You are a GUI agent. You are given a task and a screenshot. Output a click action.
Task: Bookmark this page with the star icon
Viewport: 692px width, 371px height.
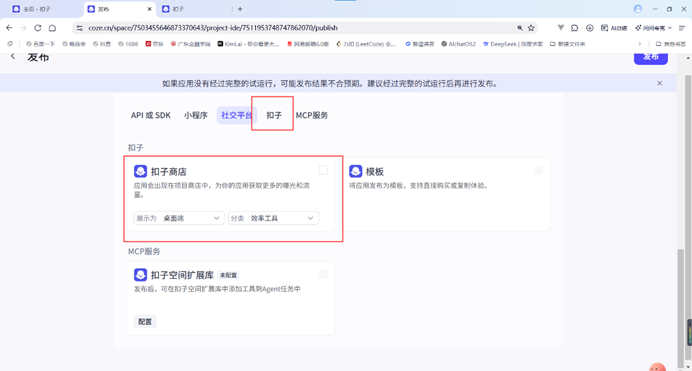(x=531, y=28)
